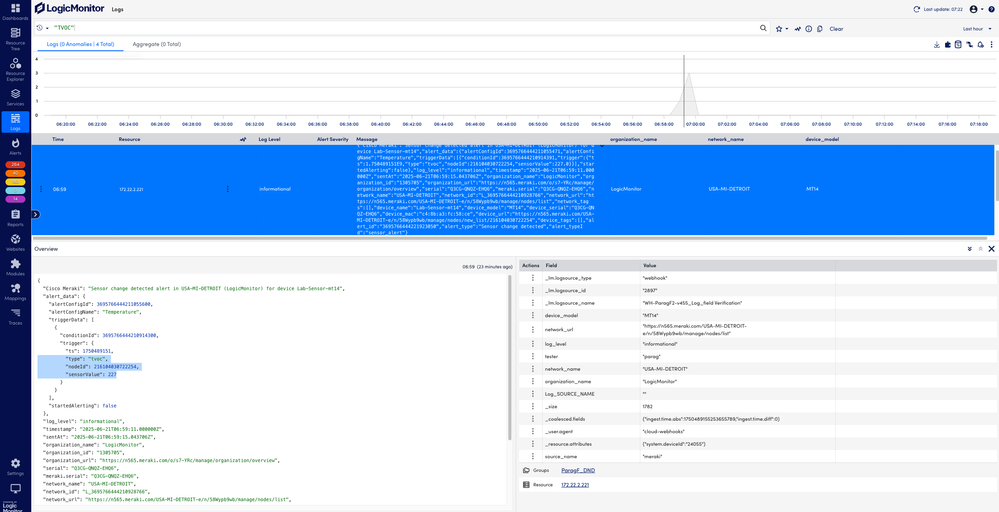Click the search magnifier icon
Viewport: 999px width, 512px height.
click(x=763, y=29)
